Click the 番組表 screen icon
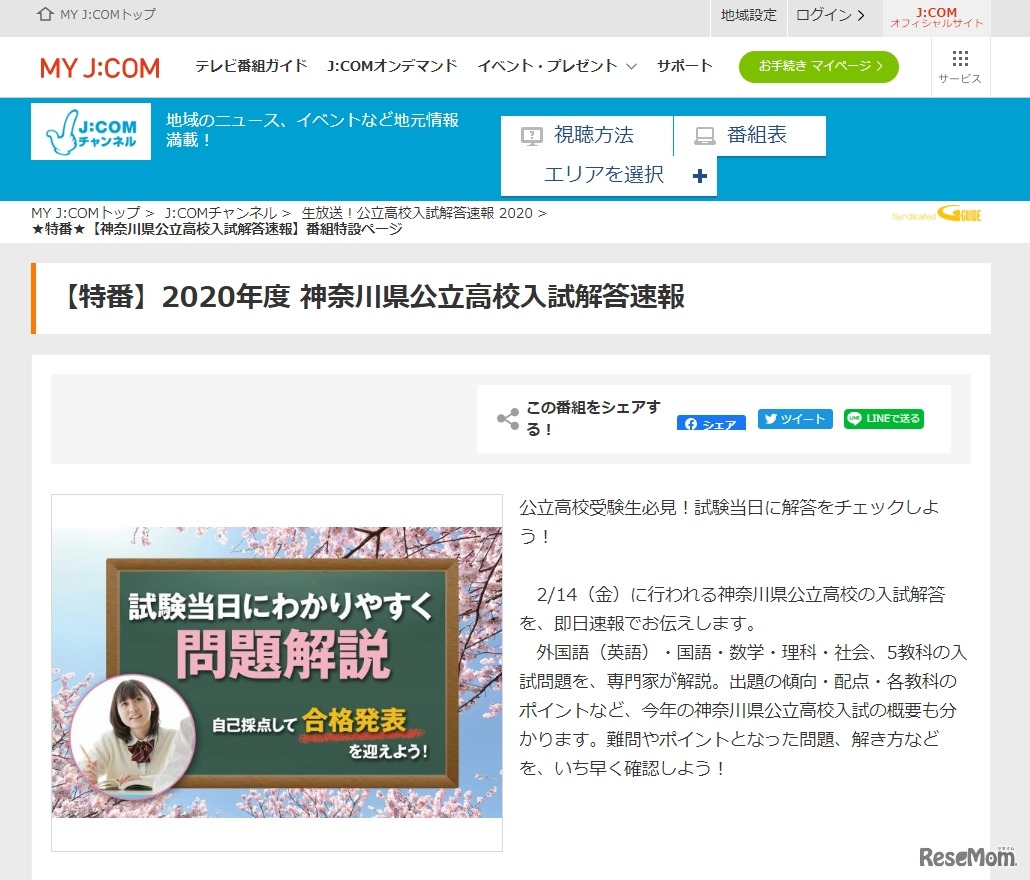This screenshot has height=880, width=1030. coord(706,135)
